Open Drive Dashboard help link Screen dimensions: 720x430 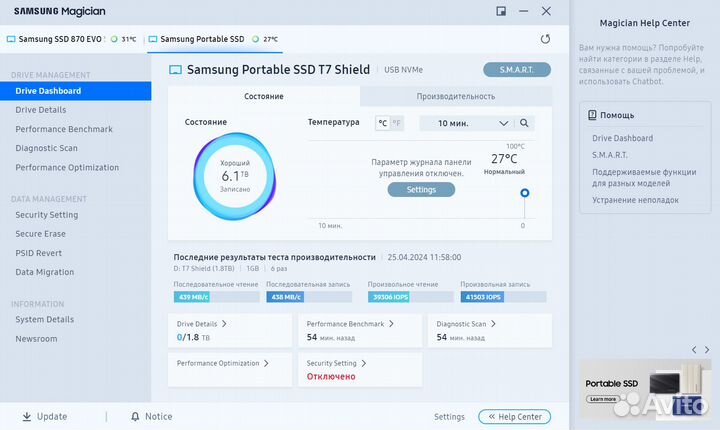(x=622, y=138)
